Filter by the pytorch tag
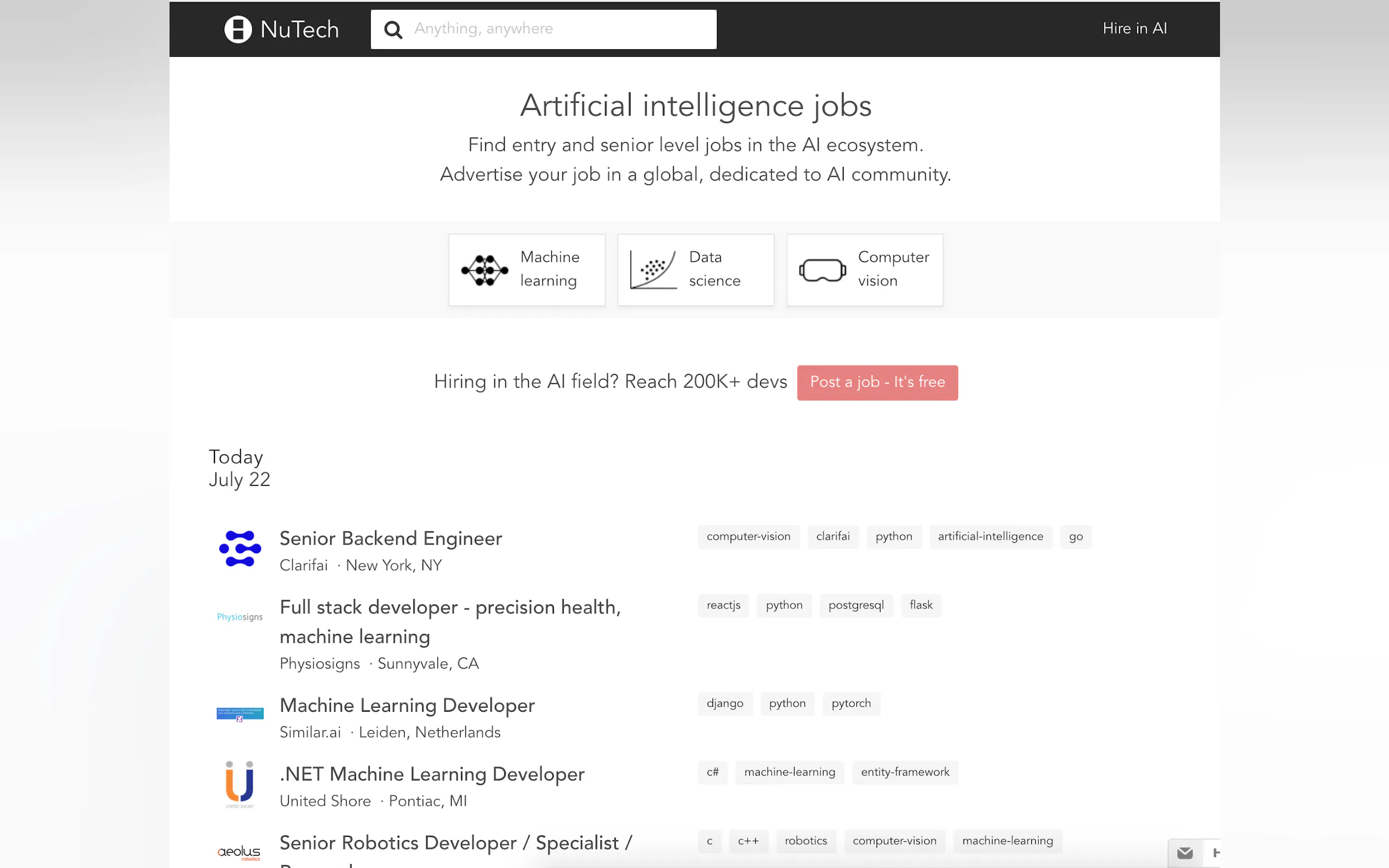 [x=850, y=703]
